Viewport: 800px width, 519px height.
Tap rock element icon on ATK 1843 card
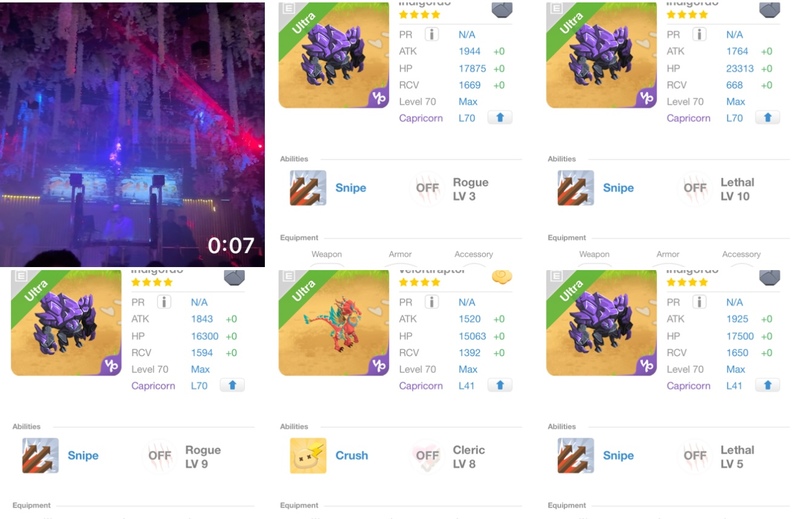pyautogui.click(x=234, y=278)
